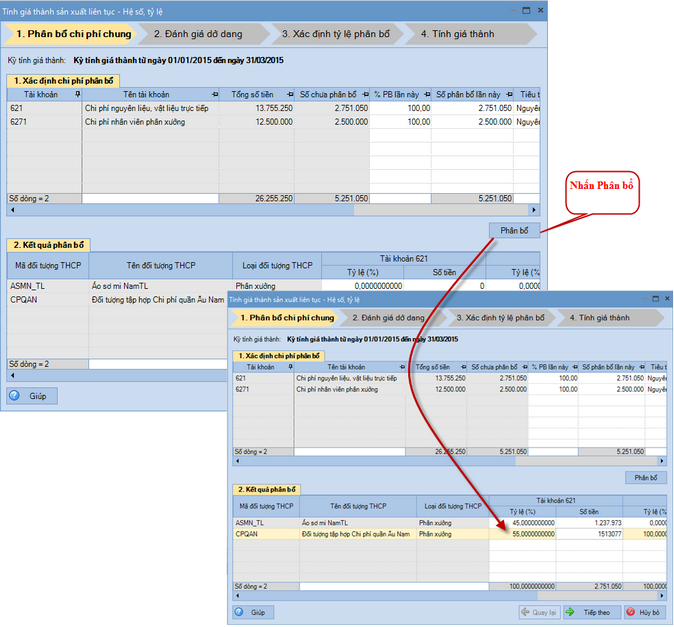The width and height of the screenshot is (674, 627).
Task: Maximize the front window
Action: click(x=656, y=299)
